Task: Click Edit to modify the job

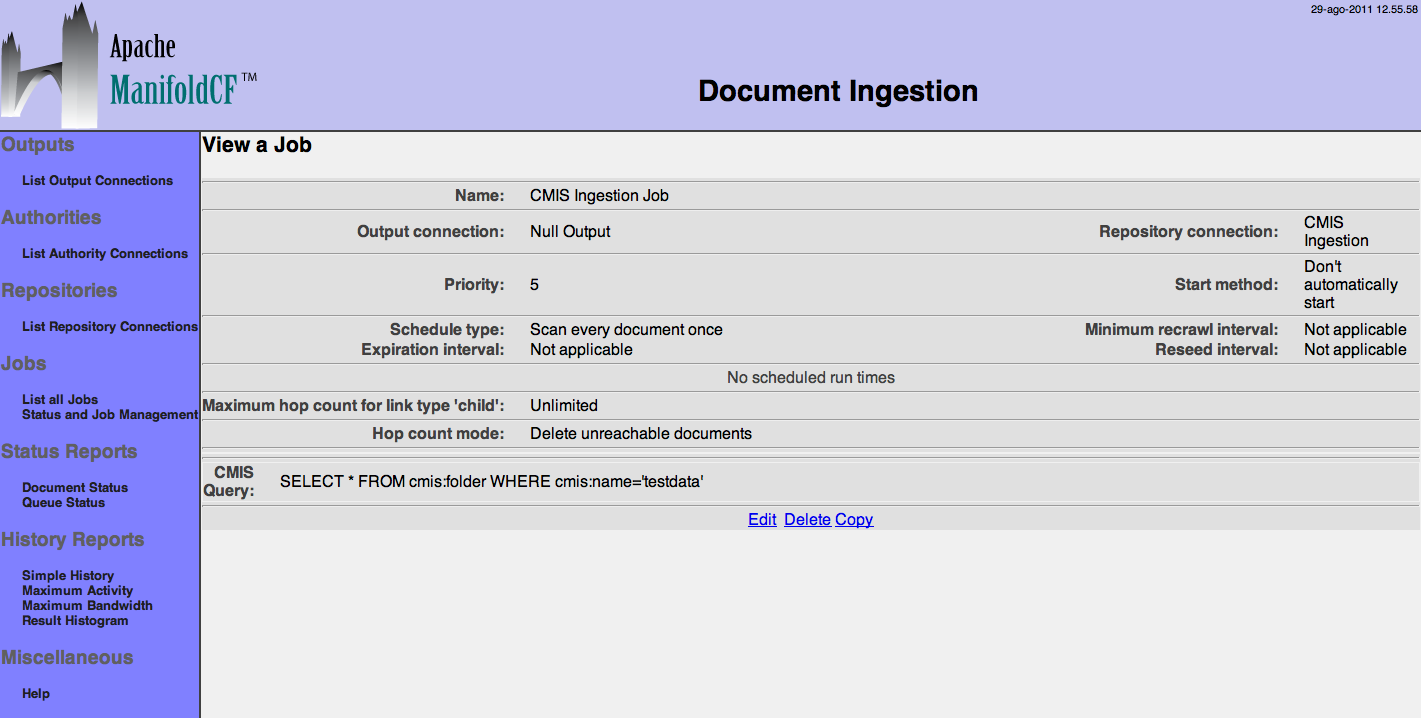Action: click(x=762, y=520)
